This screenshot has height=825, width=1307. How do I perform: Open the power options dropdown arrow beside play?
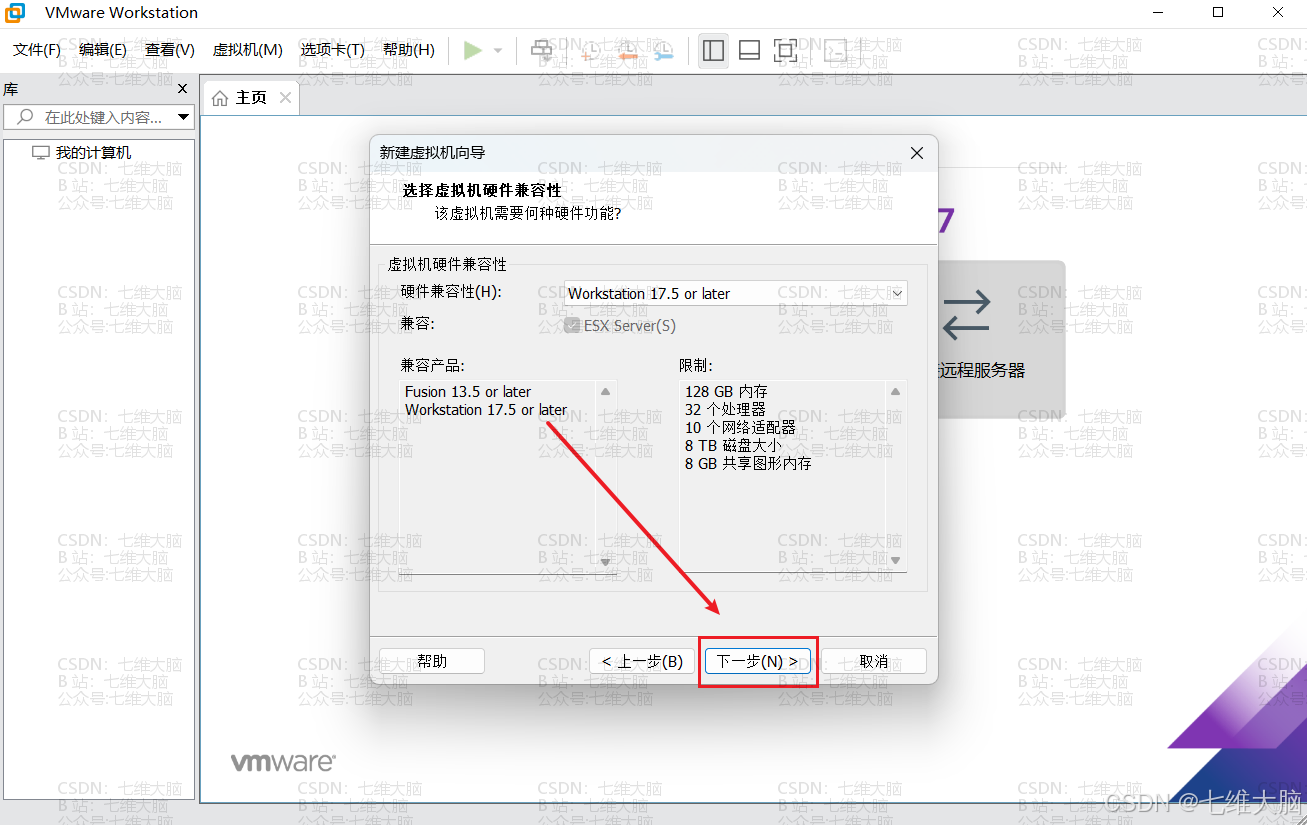coord(498,50)
